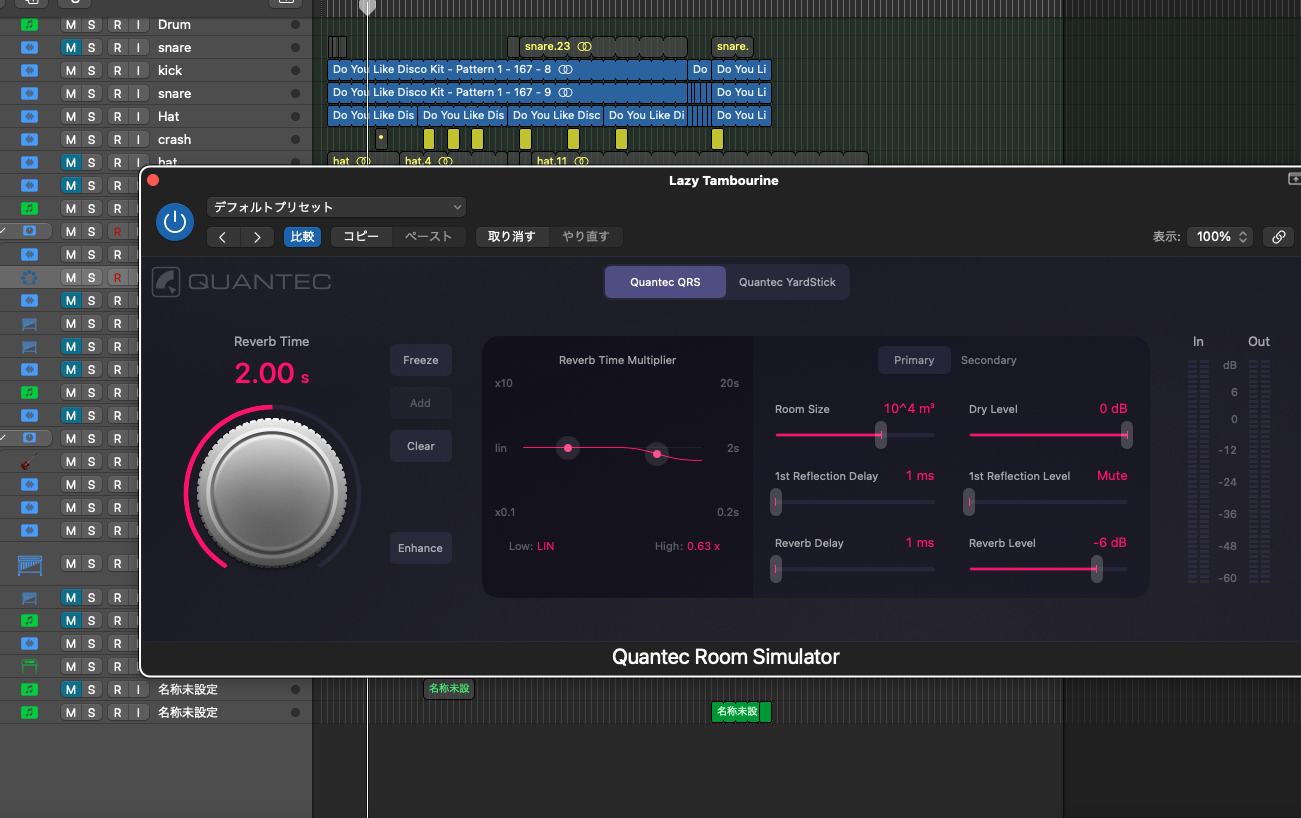Image resolution: width=1301 pixels, height=818 pixels.
Task: Click the large Reverb Time knob
Action: point(272,493)
